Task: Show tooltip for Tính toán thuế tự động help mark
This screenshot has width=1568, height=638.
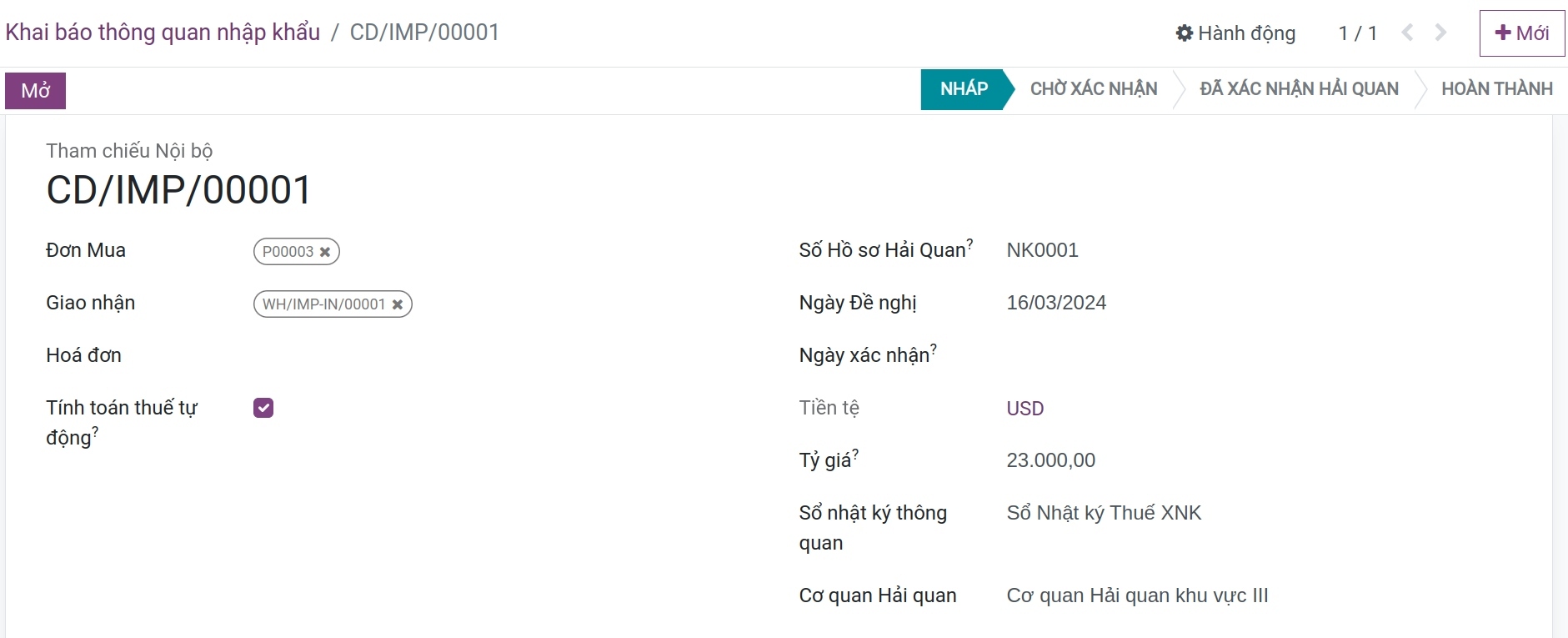Action: point(95,432)
